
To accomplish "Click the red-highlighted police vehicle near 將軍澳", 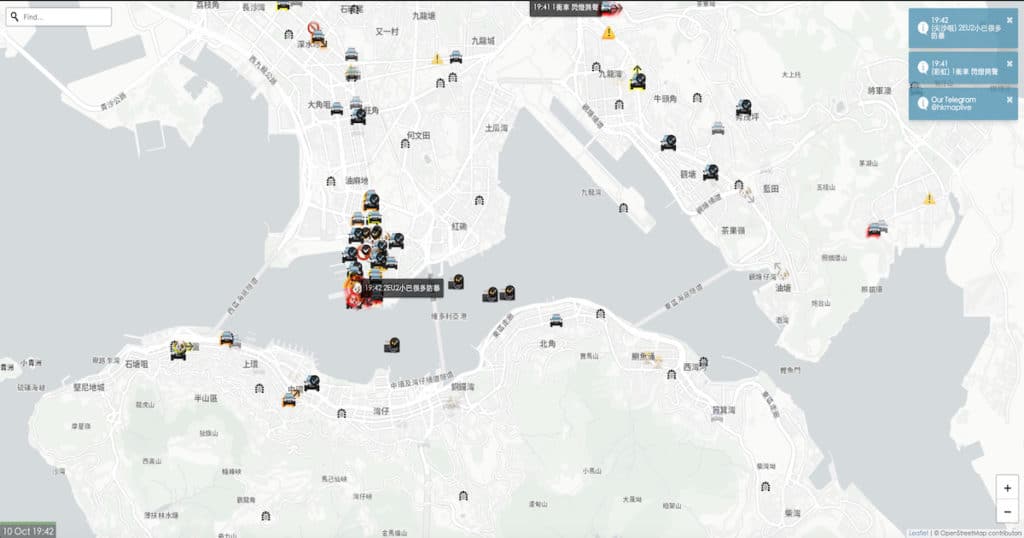I will (877, 229).
